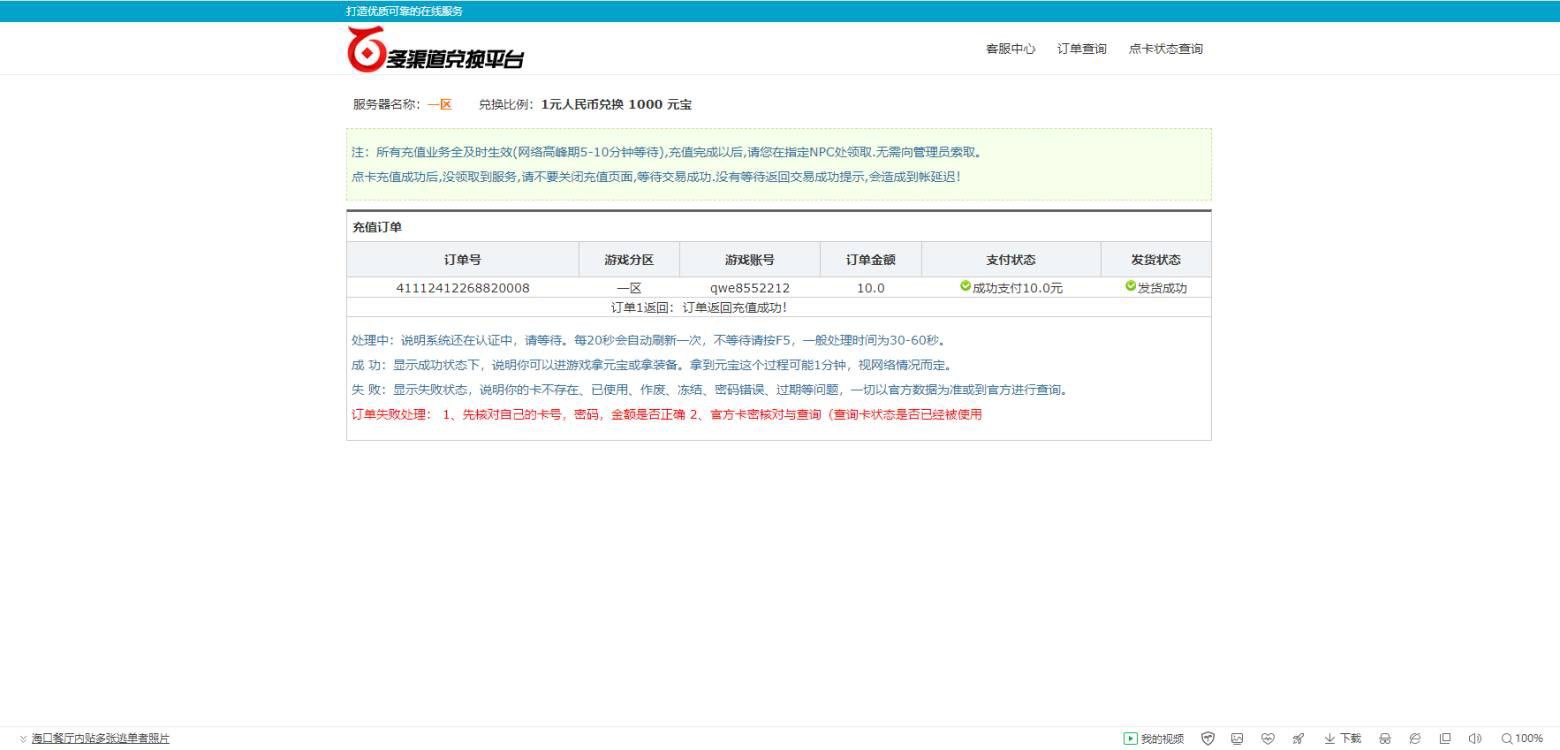The image size is (1560, 750).
Task: Click the picture icon in status bar
Action: pos(1237,739)
